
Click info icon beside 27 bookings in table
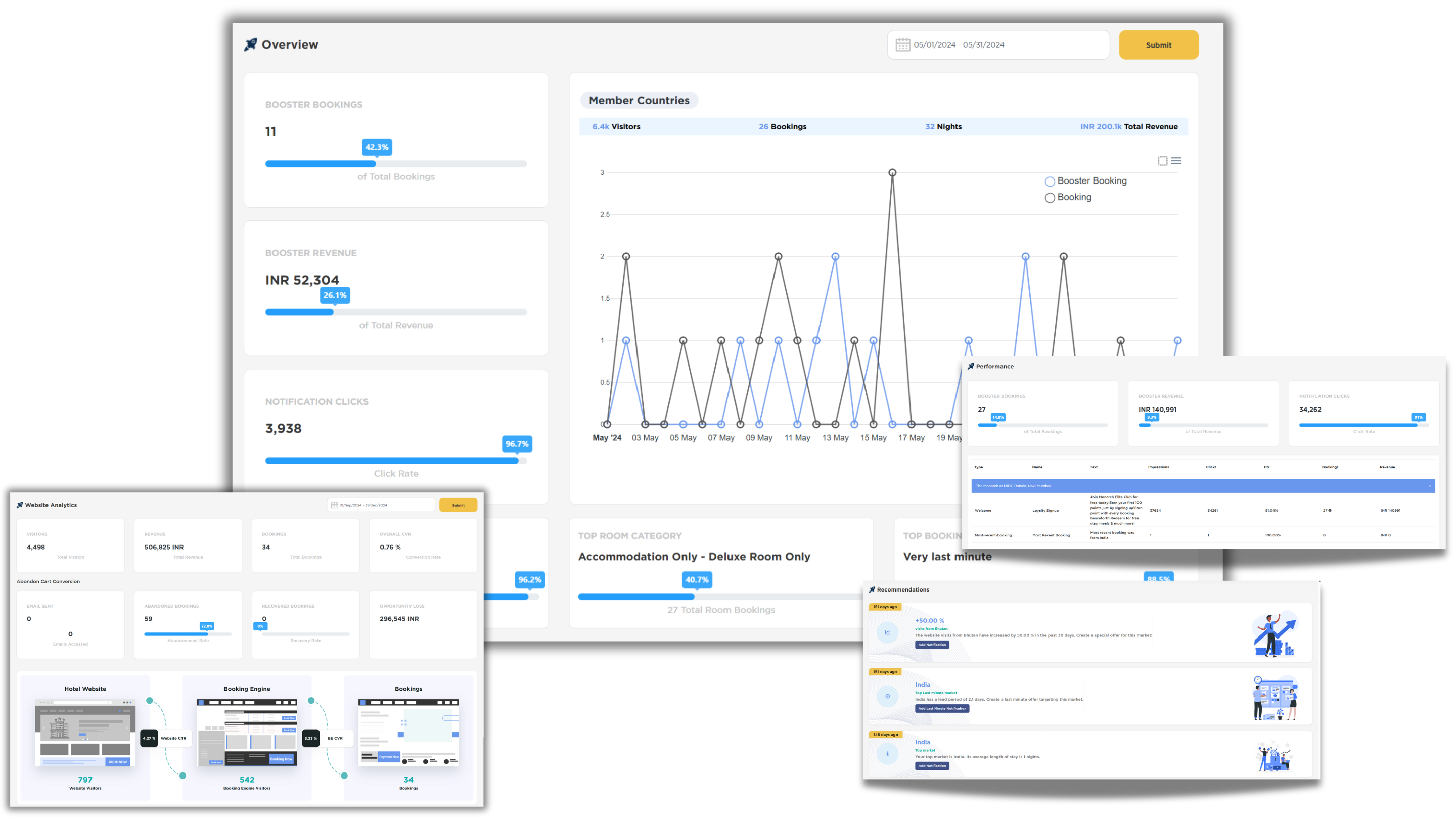click(1330, 511)
